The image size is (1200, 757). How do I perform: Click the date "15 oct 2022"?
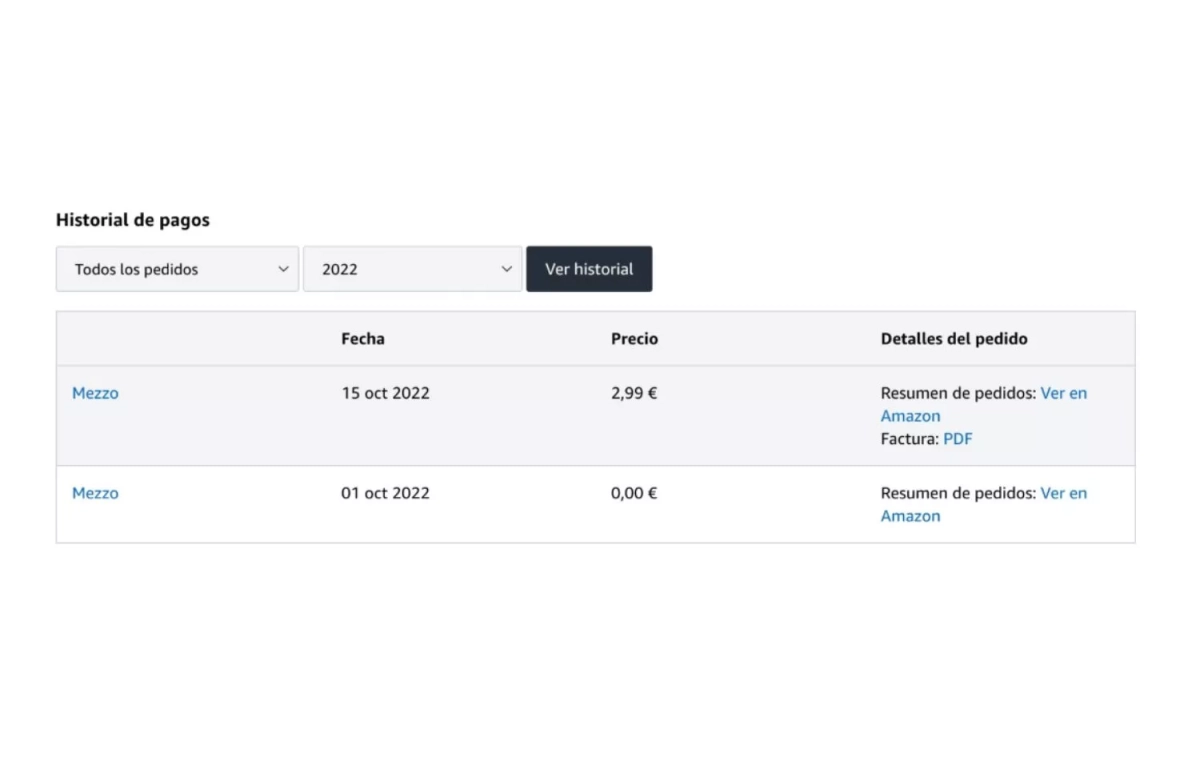coord(385,393)
